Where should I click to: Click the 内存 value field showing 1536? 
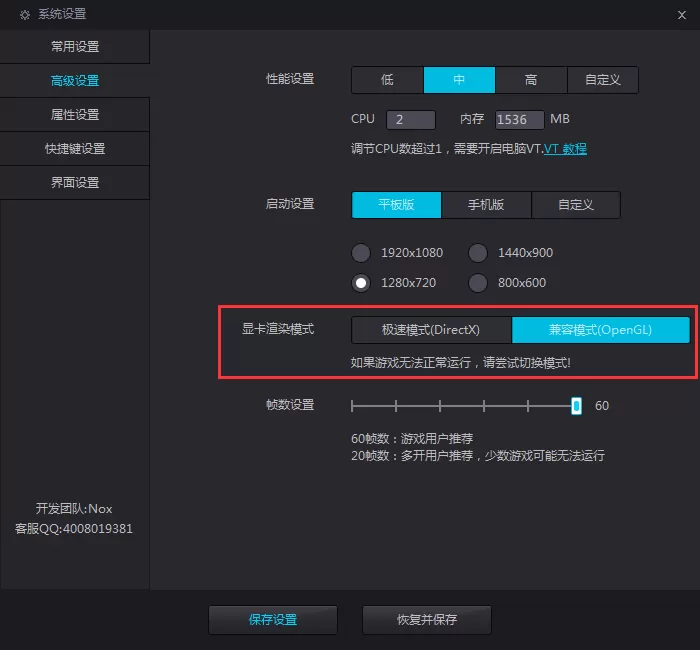click(x=520, y=120)
